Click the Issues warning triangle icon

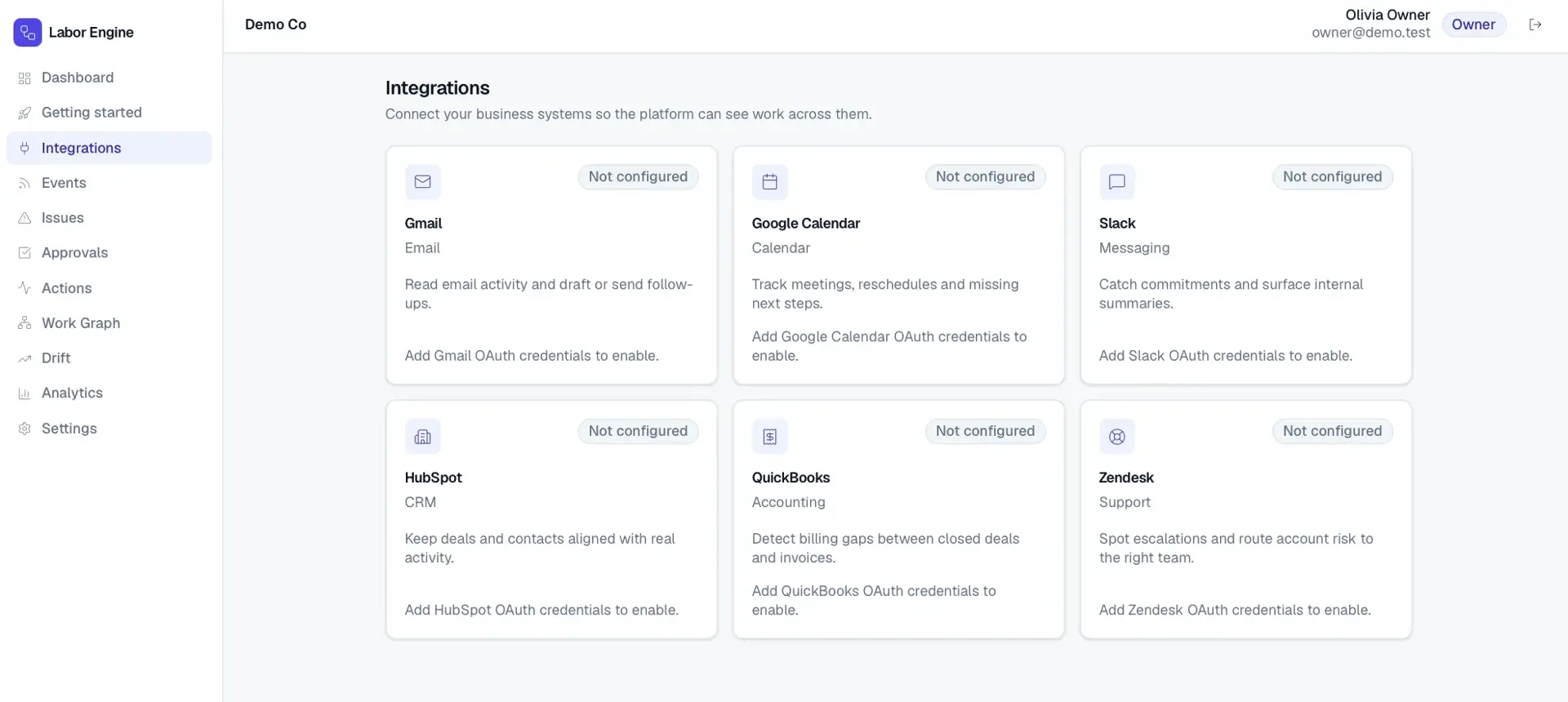24,218
